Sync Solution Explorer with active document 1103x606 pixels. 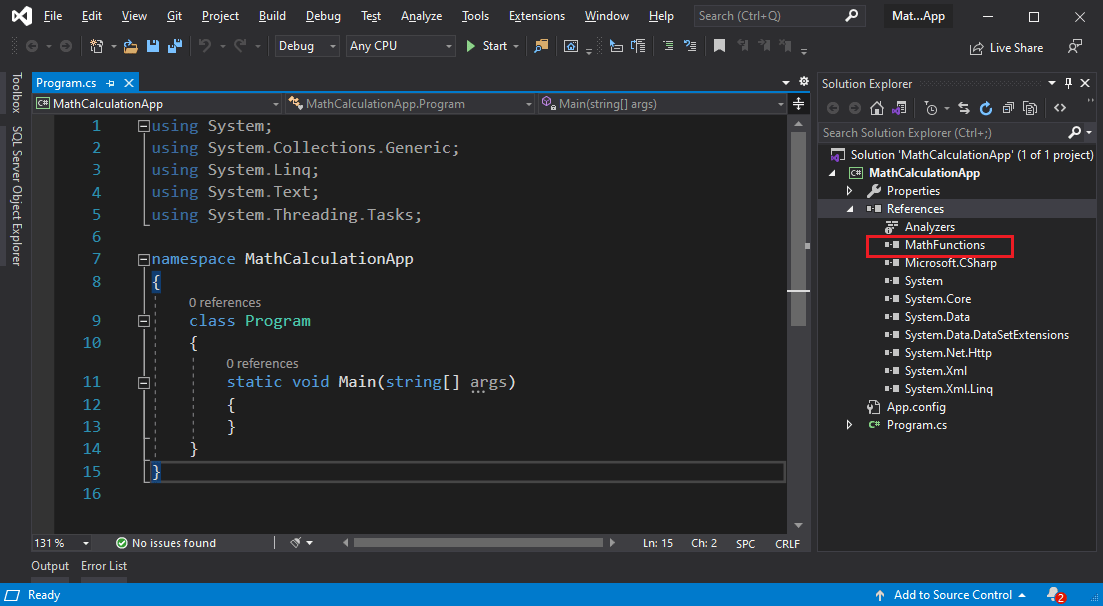click(964, 108)
